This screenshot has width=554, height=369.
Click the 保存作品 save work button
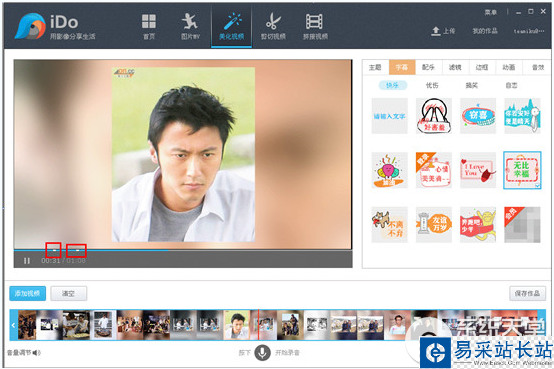tap(528, 293)
